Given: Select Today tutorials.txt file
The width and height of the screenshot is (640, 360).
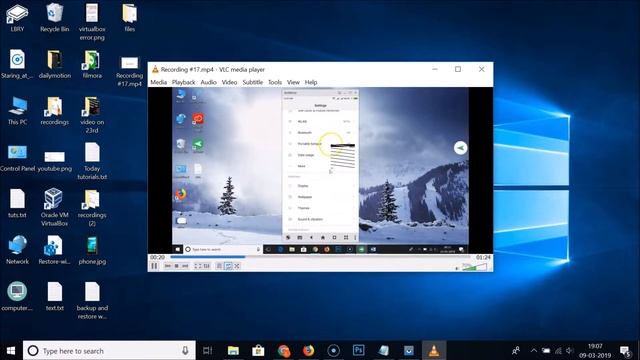Looking at the screenshot, I should [x=92, y=161].
